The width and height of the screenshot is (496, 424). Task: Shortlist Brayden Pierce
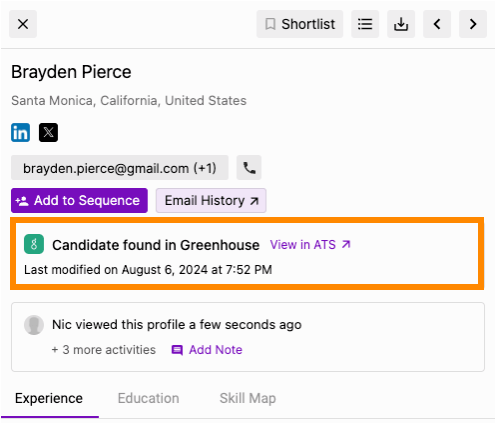[x=299, y=24]
